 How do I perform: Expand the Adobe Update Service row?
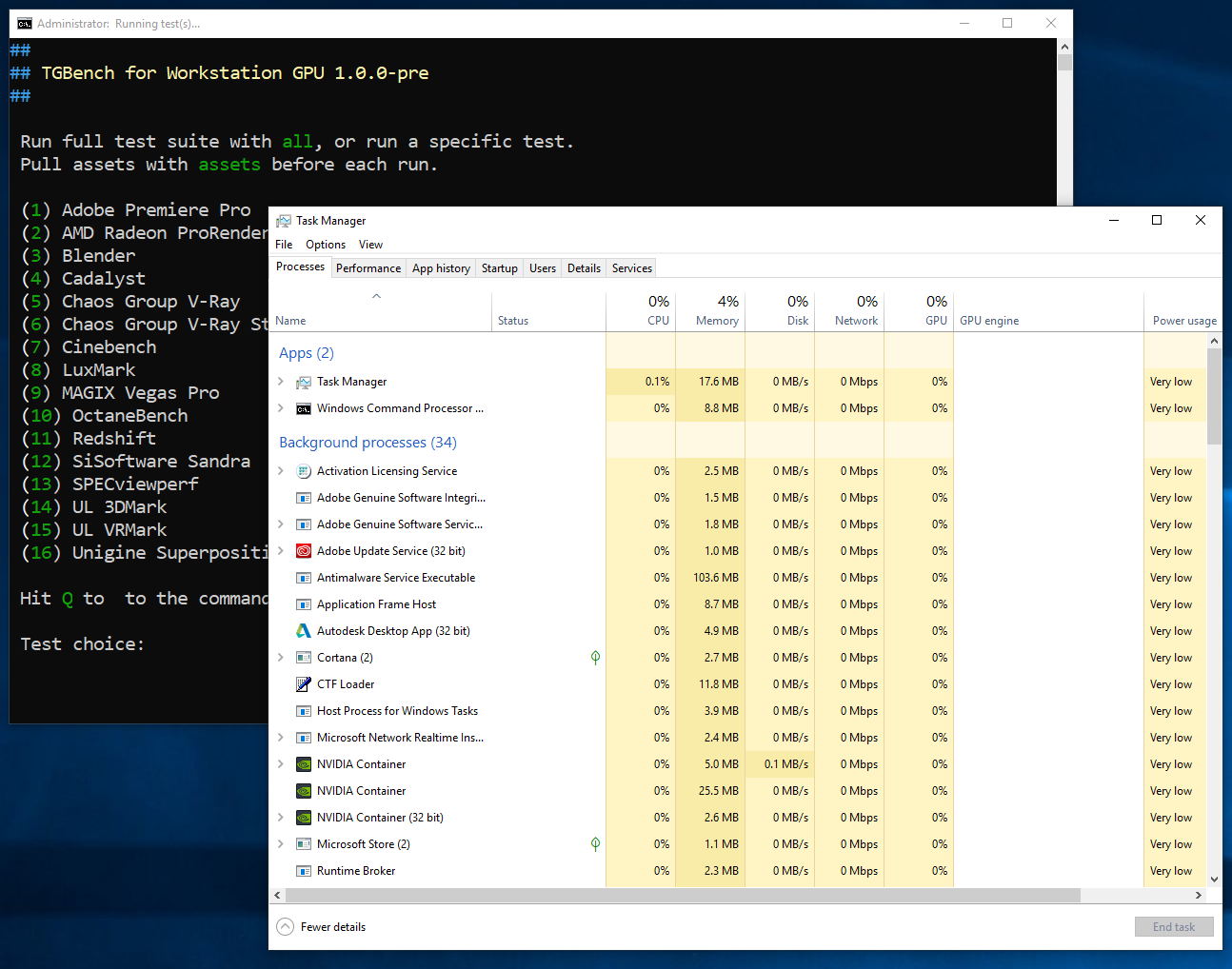pyautogui.click(x=281, y=551)
